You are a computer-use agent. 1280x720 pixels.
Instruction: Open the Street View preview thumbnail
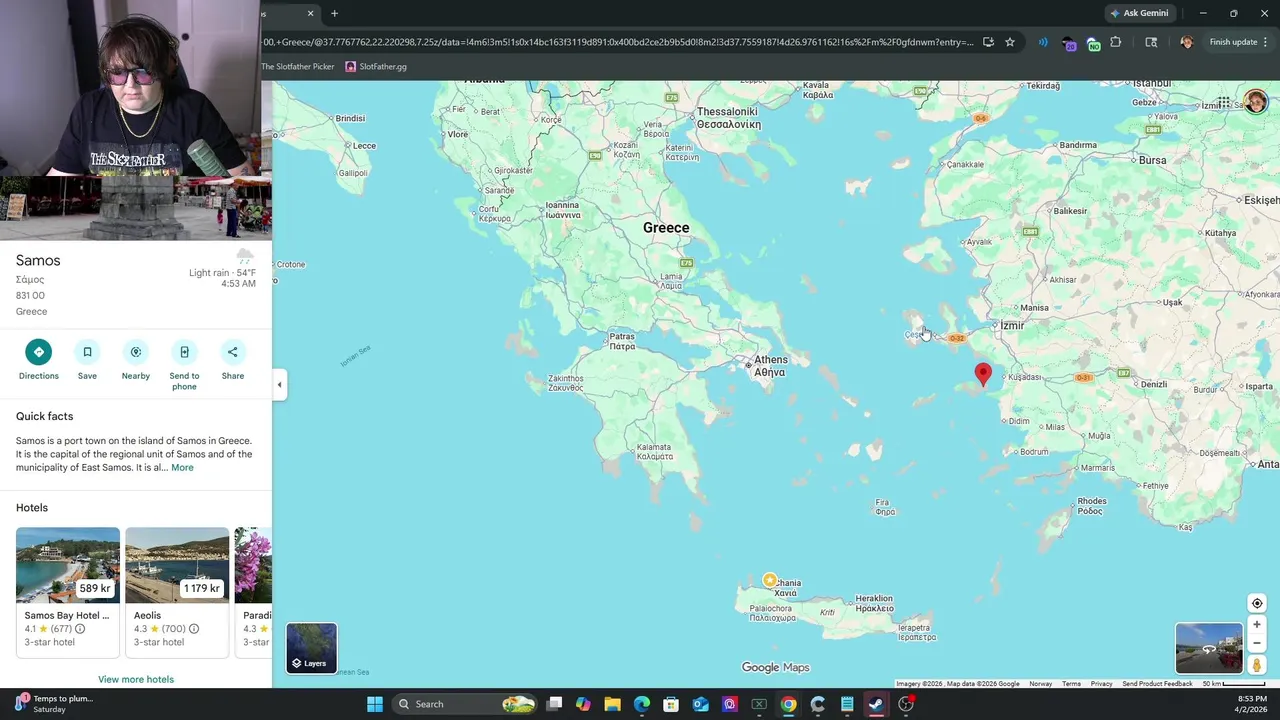[x=1209, y=648]
